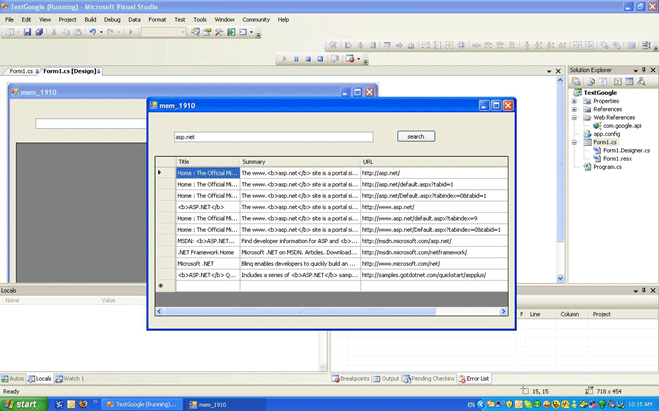Click the horizontal scrollbar thumb in results grid
This screenshot has height=411, width=659.
300,311
